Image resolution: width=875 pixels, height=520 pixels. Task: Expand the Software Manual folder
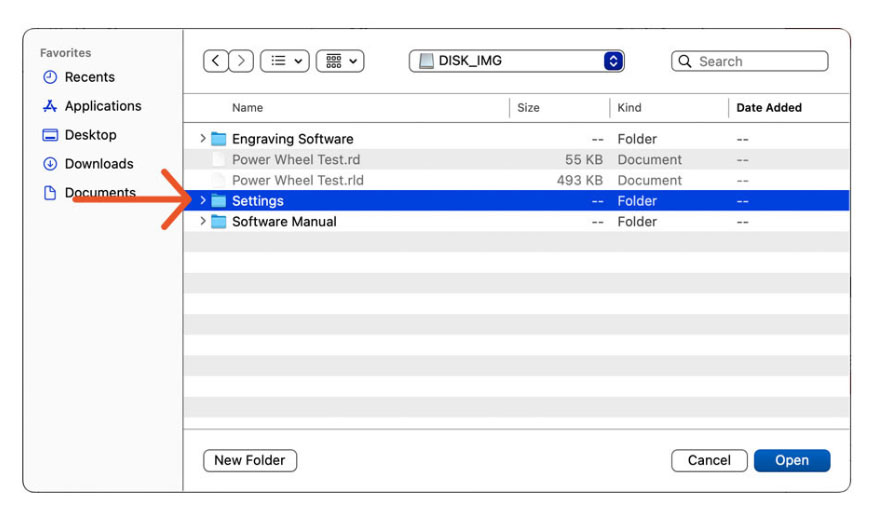pos(203,222)
